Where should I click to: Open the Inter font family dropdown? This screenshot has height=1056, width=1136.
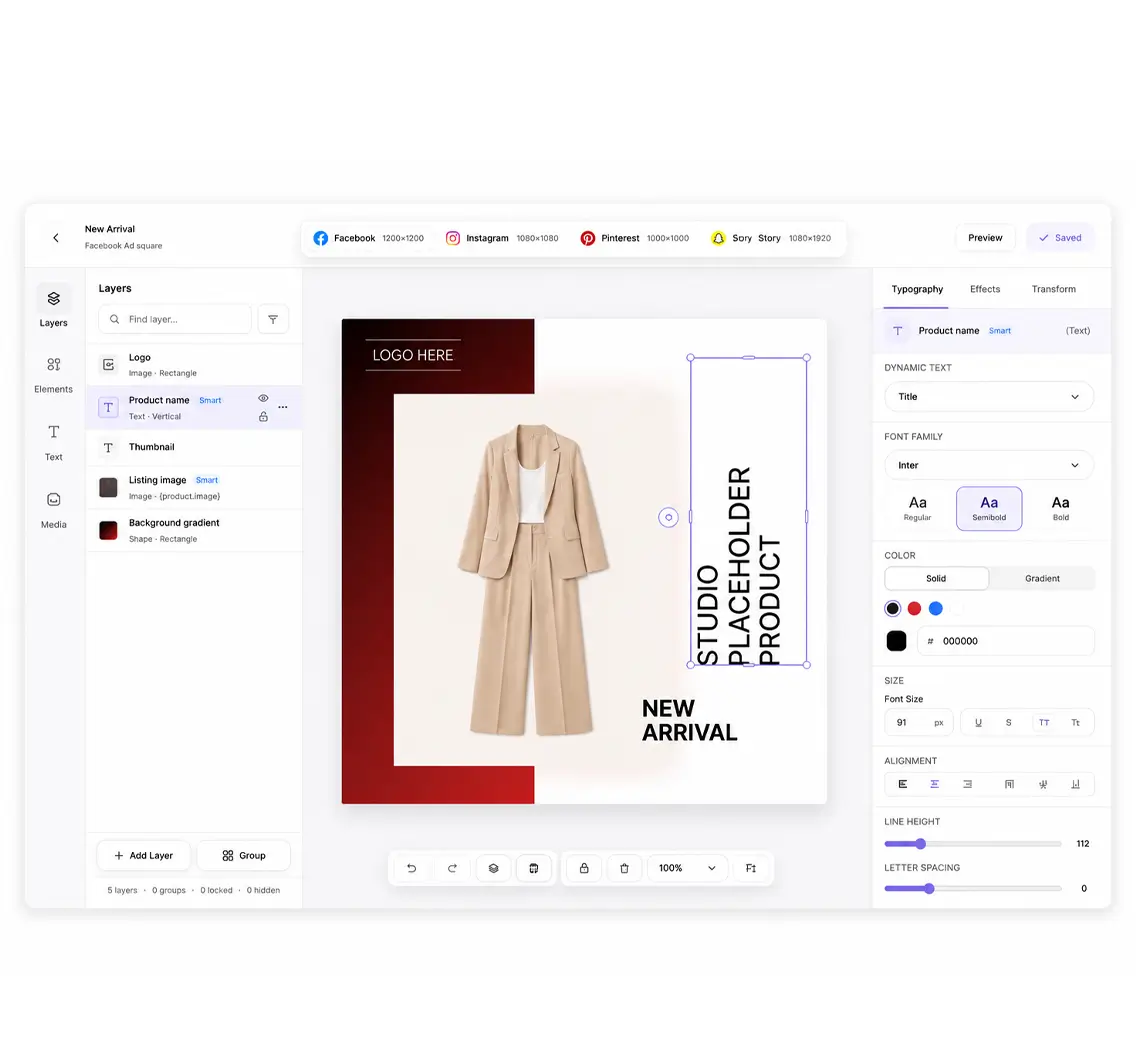pyautogui.click(x=989, y=466)
